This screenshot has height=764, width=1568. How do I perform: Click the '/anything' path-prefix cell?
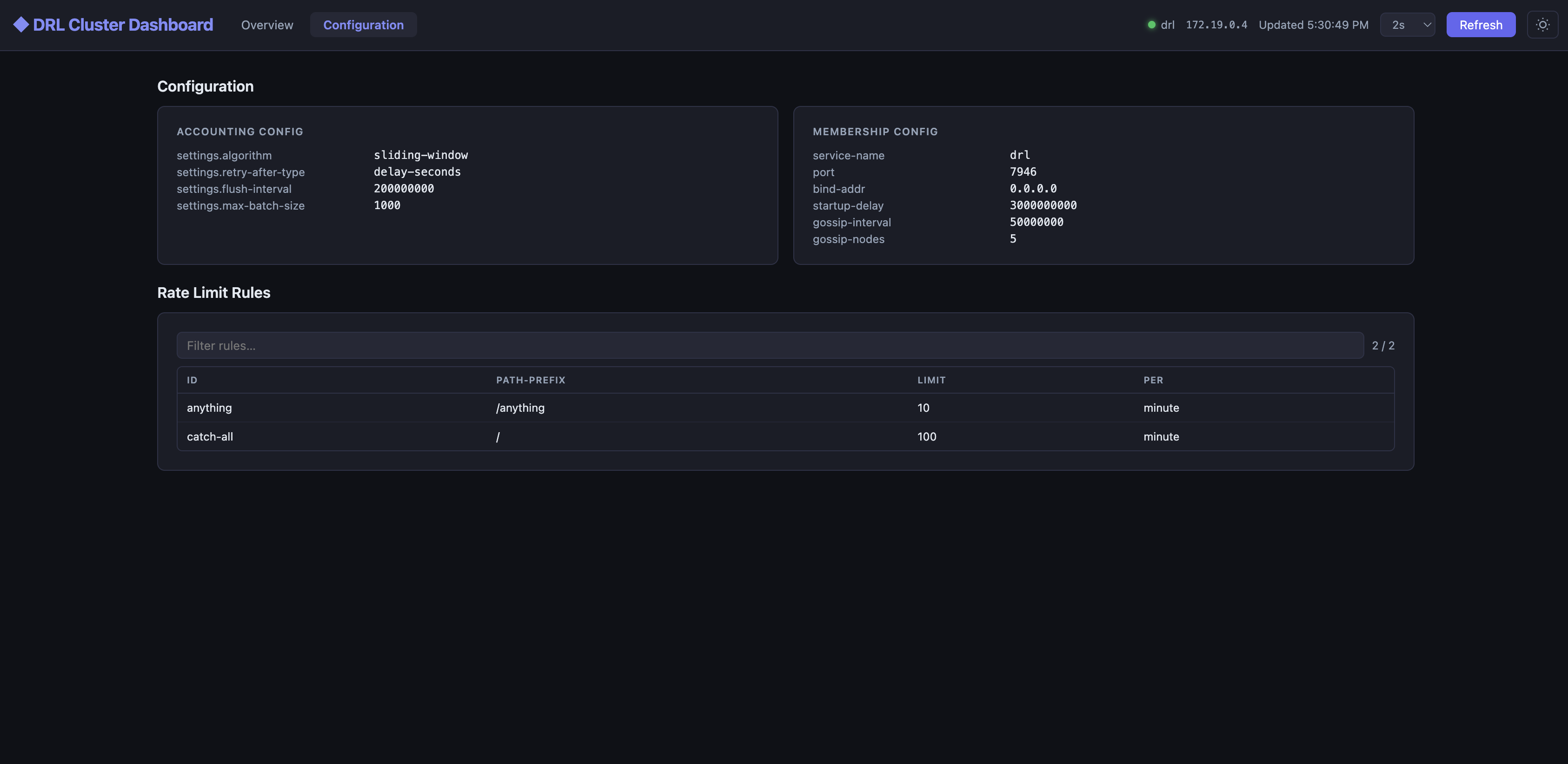pyautogui.click(x=520, y=408)
